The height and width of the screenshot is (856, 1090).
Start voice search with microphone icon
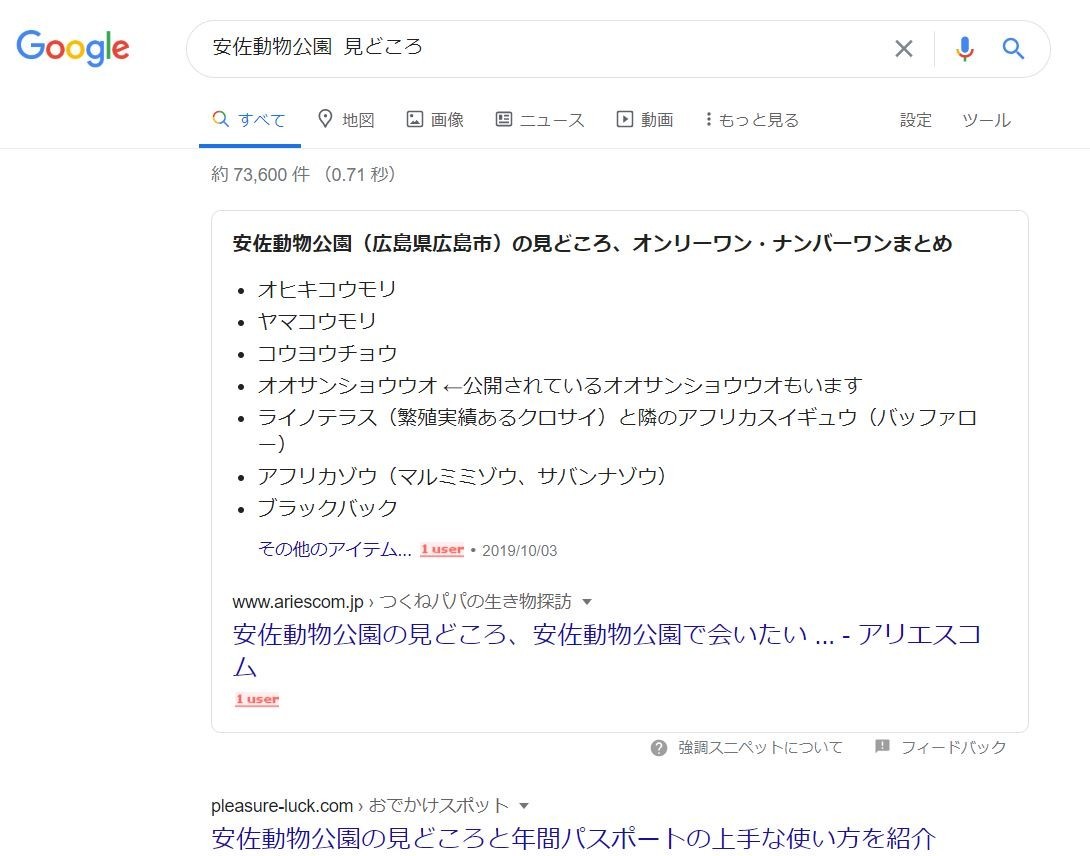(965, 49)
